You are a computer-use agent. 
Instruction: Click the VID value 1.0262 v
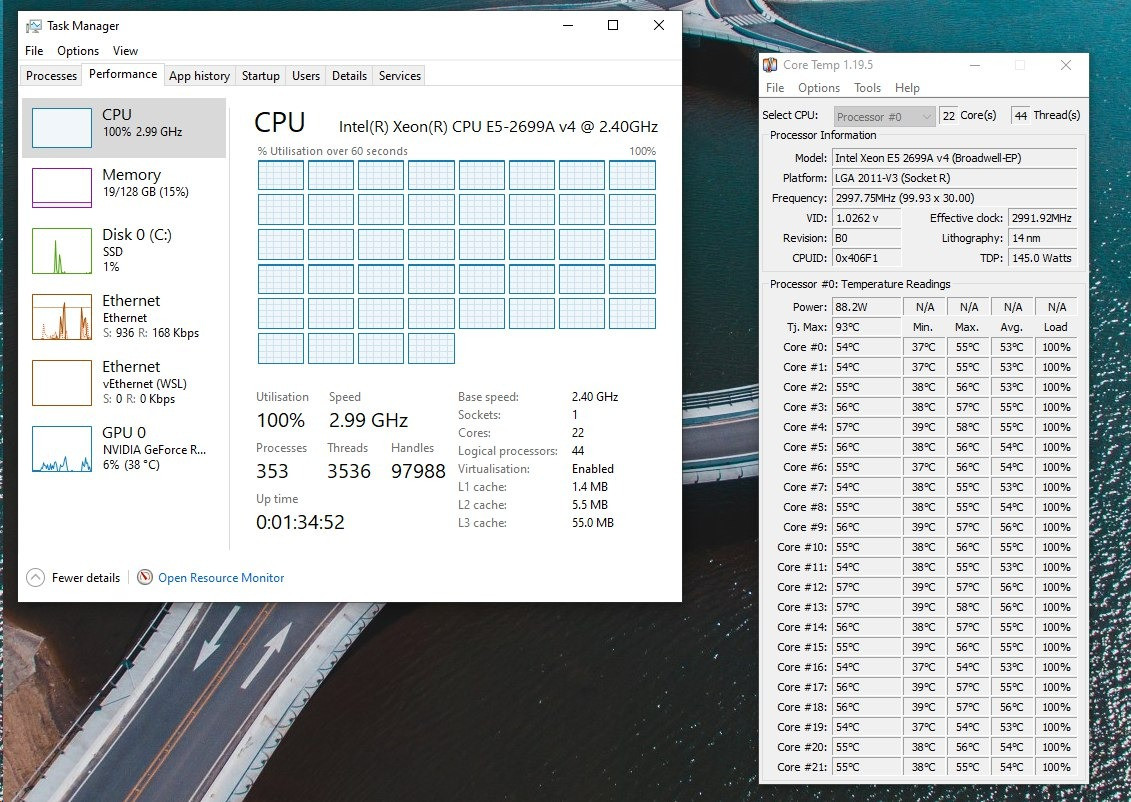click(x=866, y=218)
